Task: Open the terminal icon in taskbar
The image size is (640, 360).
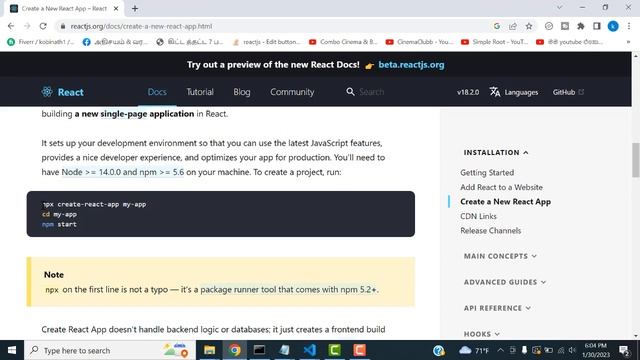Action: (259, 350)
